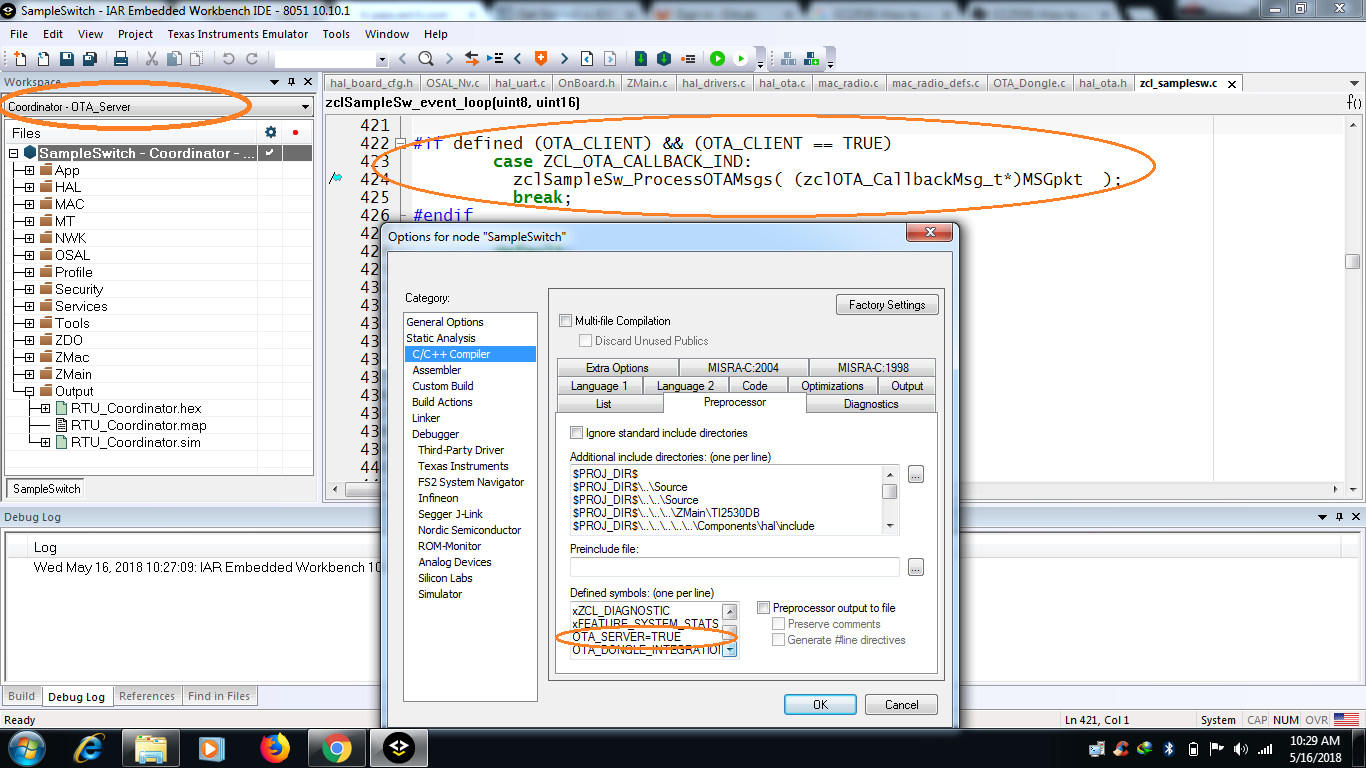Open Firefox from the taskbar
The image size is (1366, 768).
coord(274,747)
